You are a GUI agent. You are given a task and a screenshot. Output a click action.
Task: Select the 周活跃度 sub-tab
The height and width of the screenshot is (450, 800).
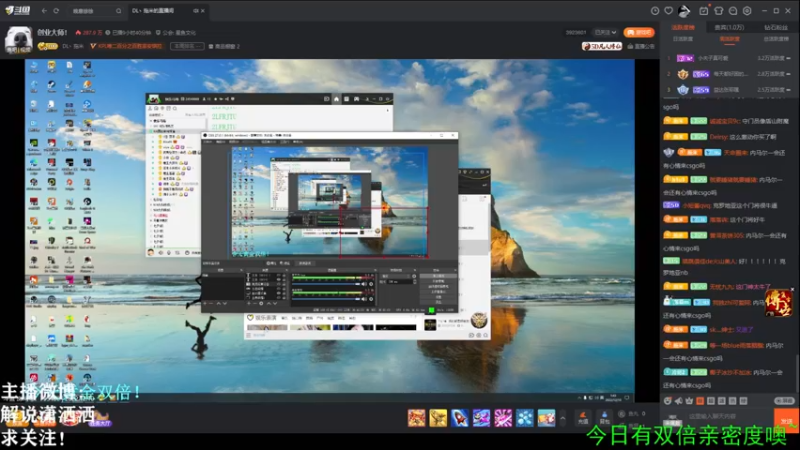click(729, 39)
